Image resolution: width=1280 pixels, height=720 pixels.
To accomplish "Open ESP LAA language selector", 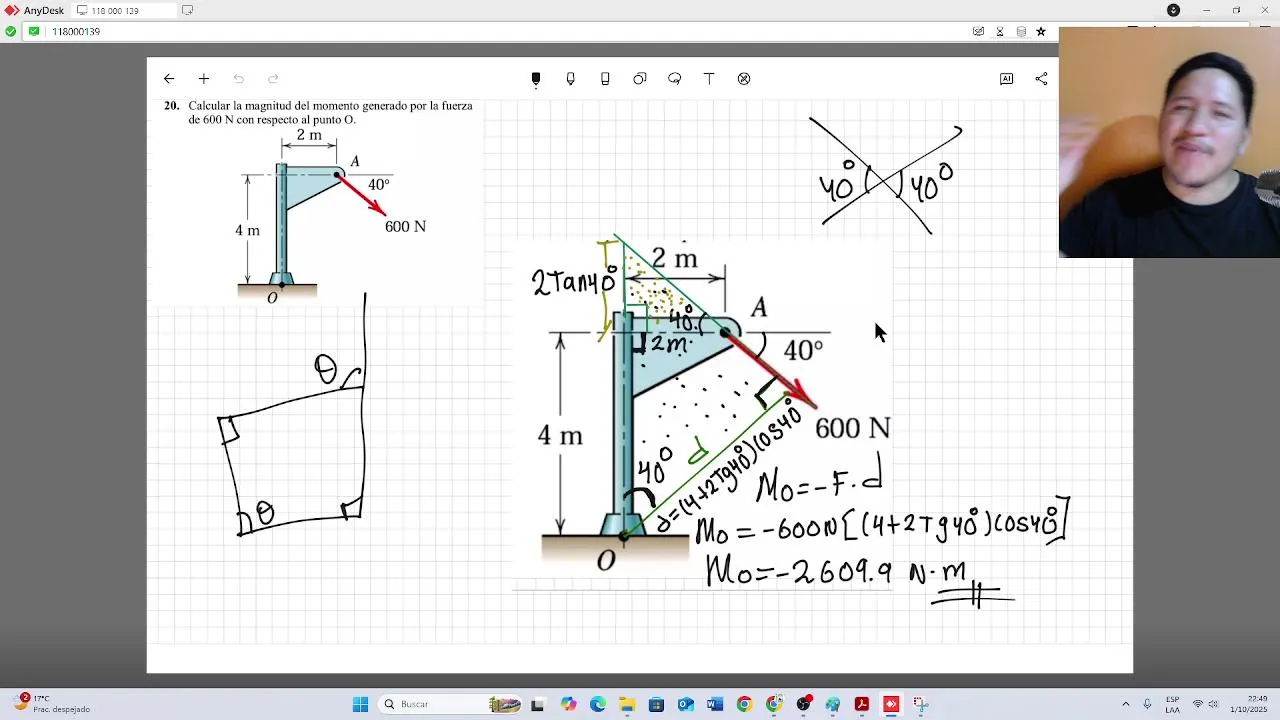I will click(x=1173, y=704).
